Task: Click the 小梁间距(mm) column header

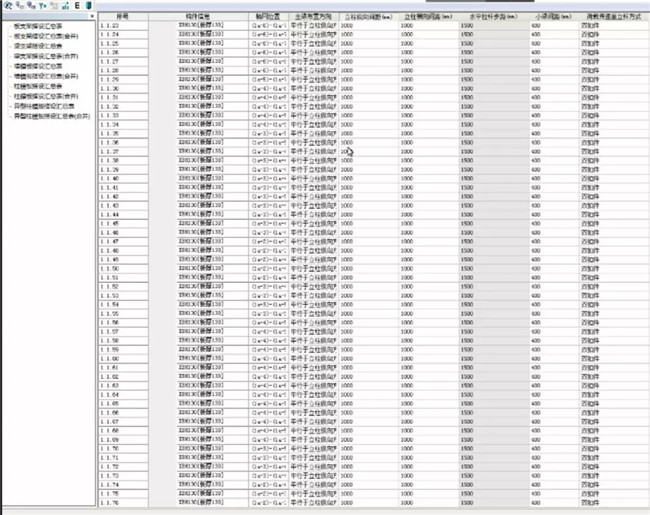Action: pyautogui.click(x=553, y=17)
